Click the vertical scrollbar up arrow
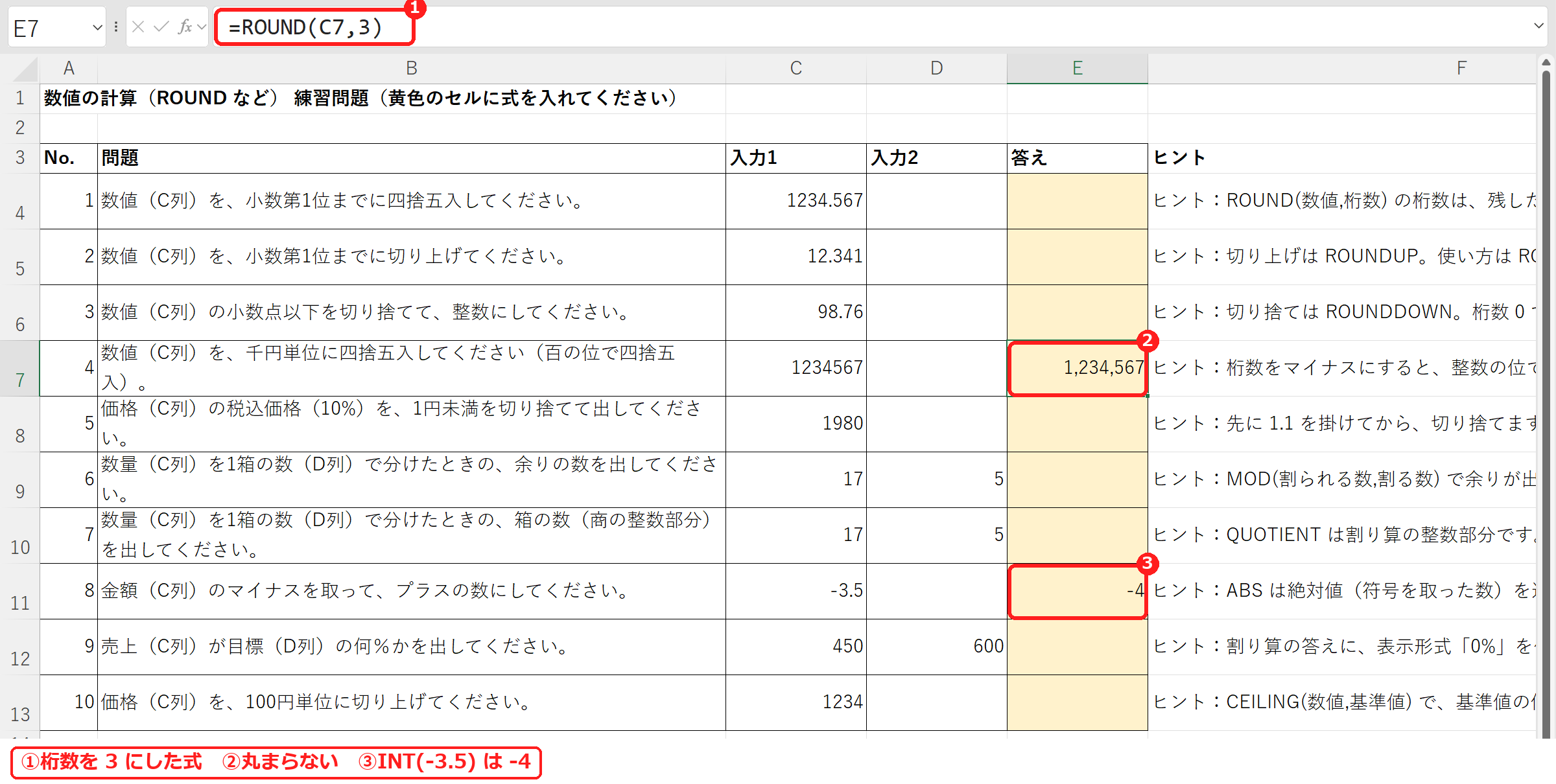 click(1546, 63)
